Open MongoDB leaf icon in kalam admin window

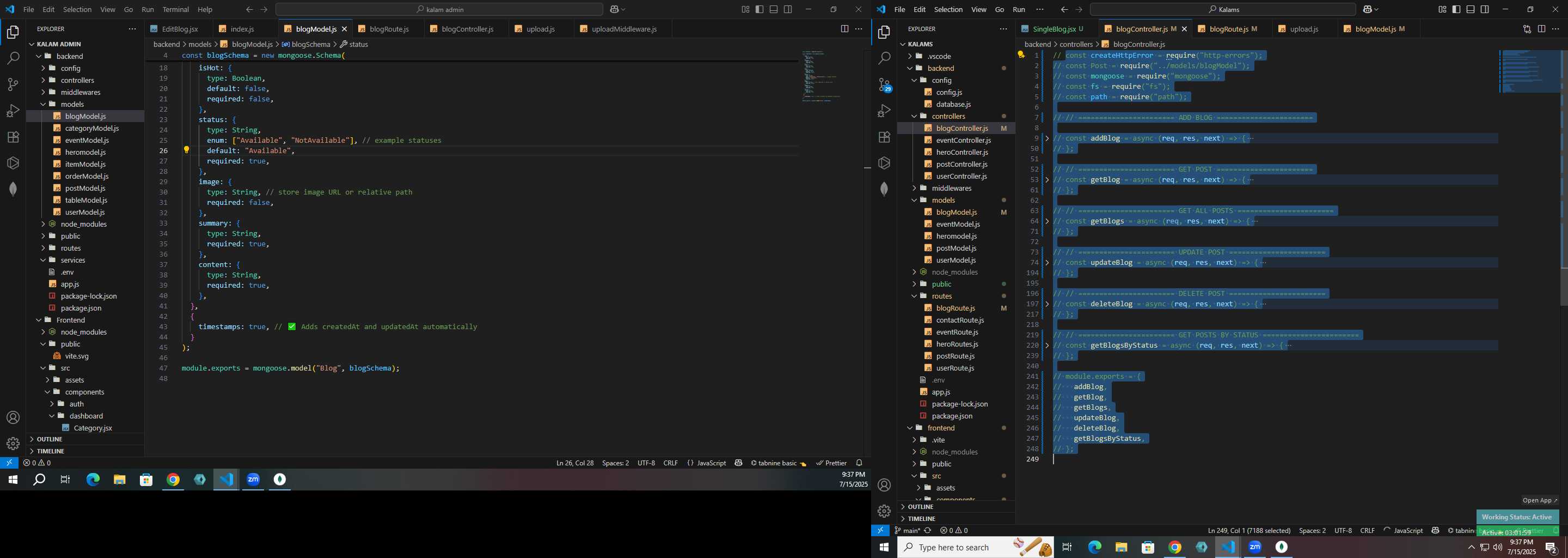pos(13,189)
